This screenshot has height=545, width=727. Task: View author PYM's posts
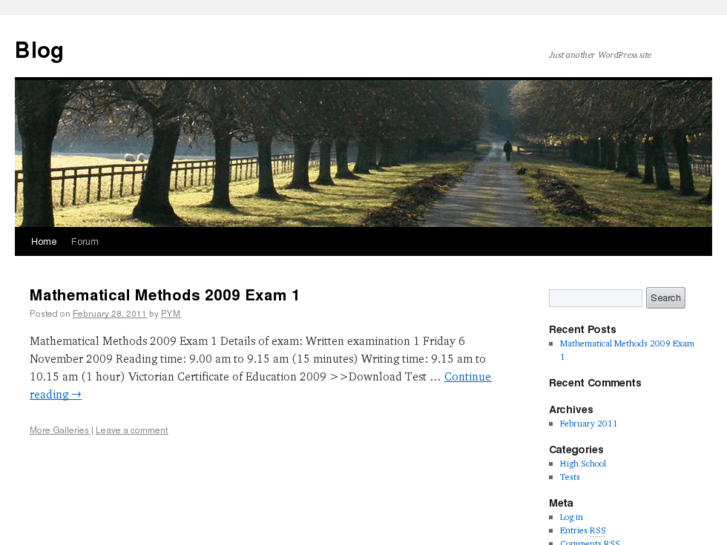click(171, 314)
